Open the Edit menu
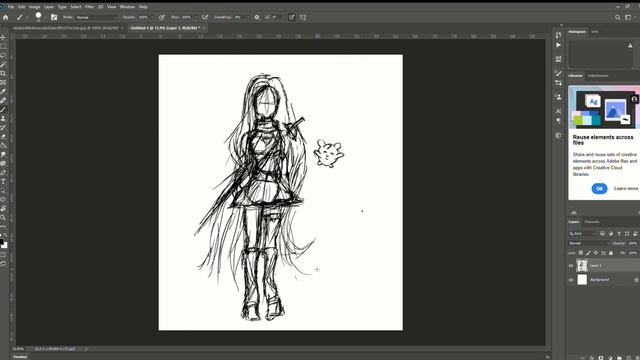The image size is (640, 360). 22,7
